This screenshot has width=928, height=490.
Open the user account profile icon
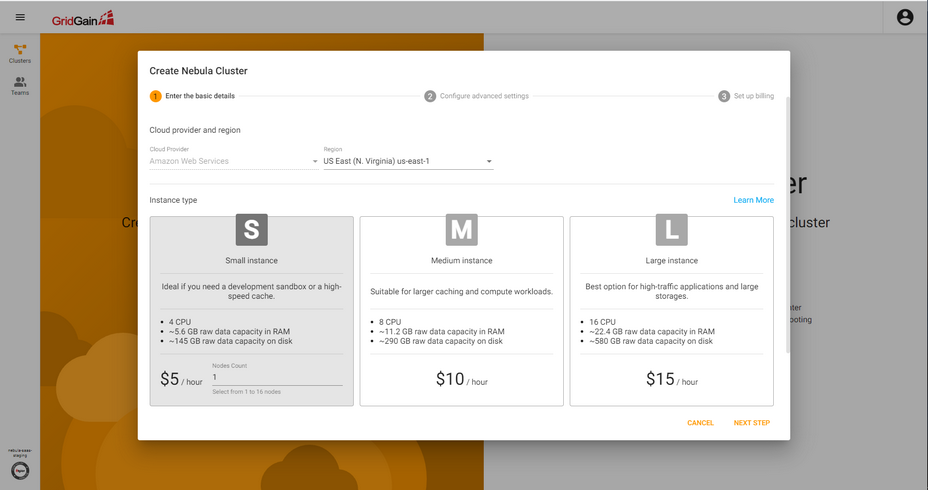[x=904, y=17]
